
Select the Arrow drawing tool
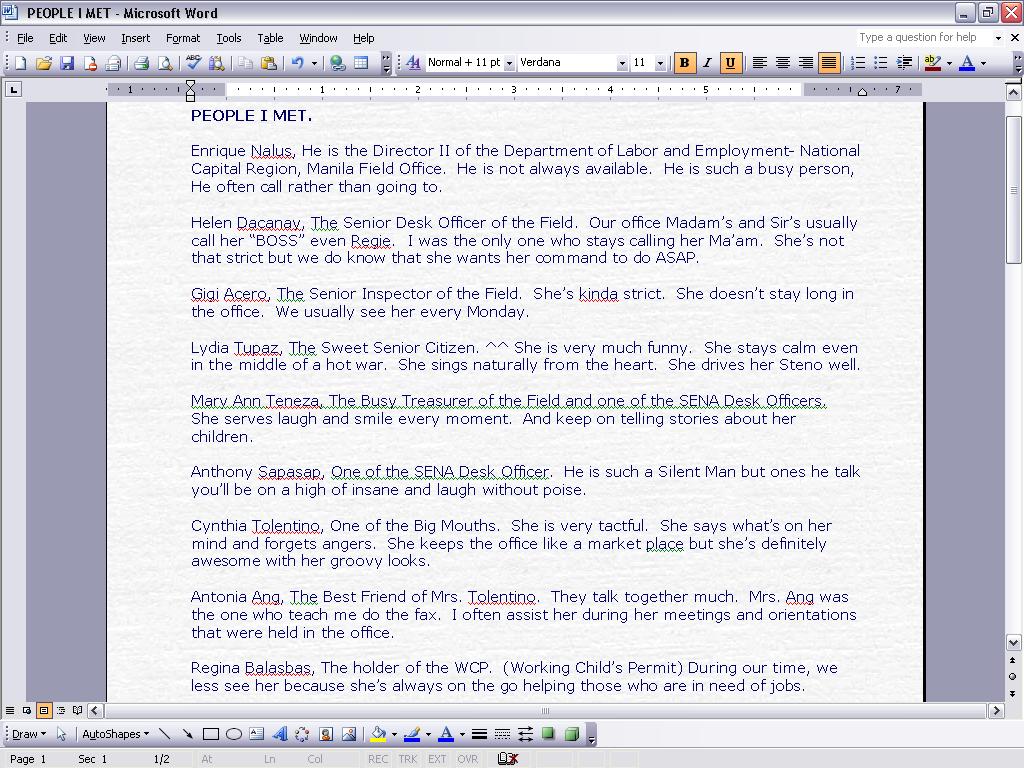187,734
